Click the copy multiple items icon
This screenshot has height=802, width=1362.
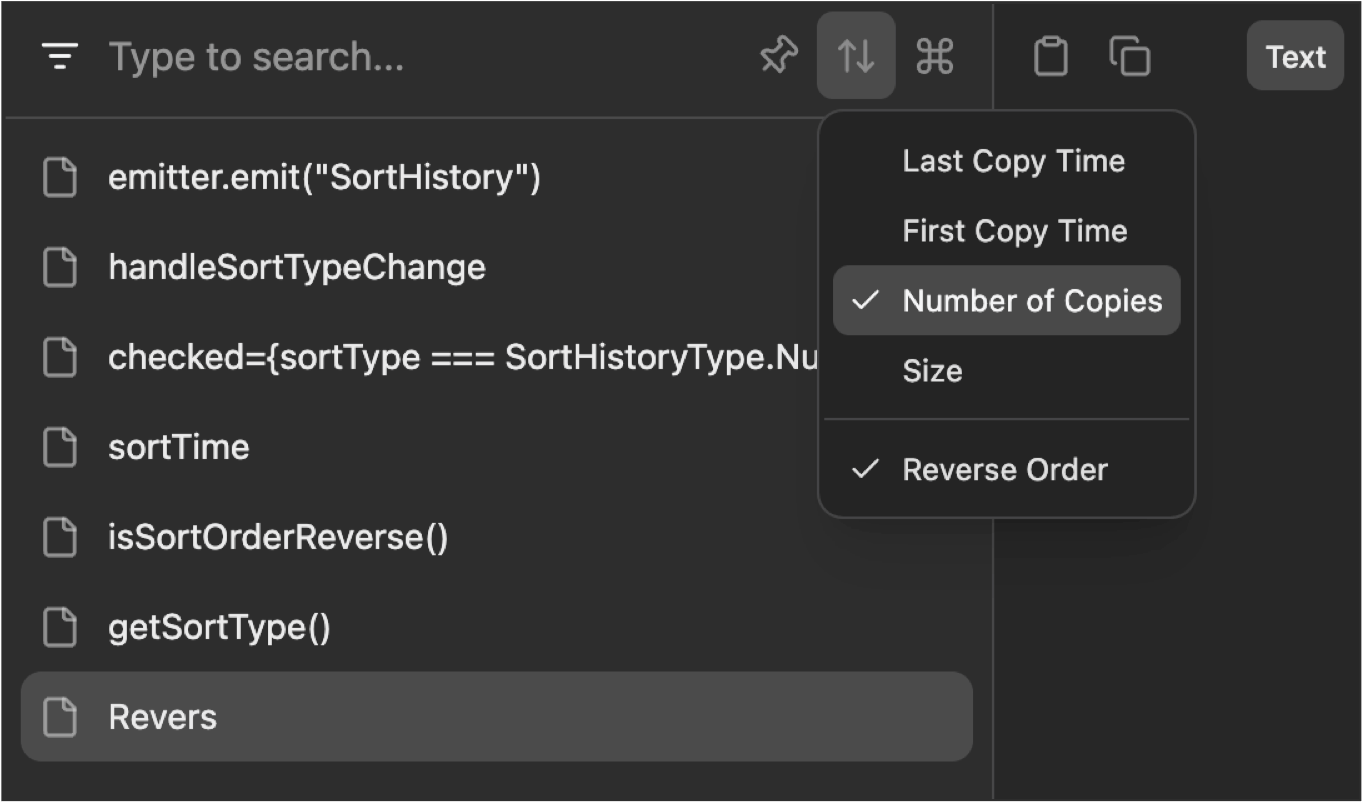(x=1130, y=56)
